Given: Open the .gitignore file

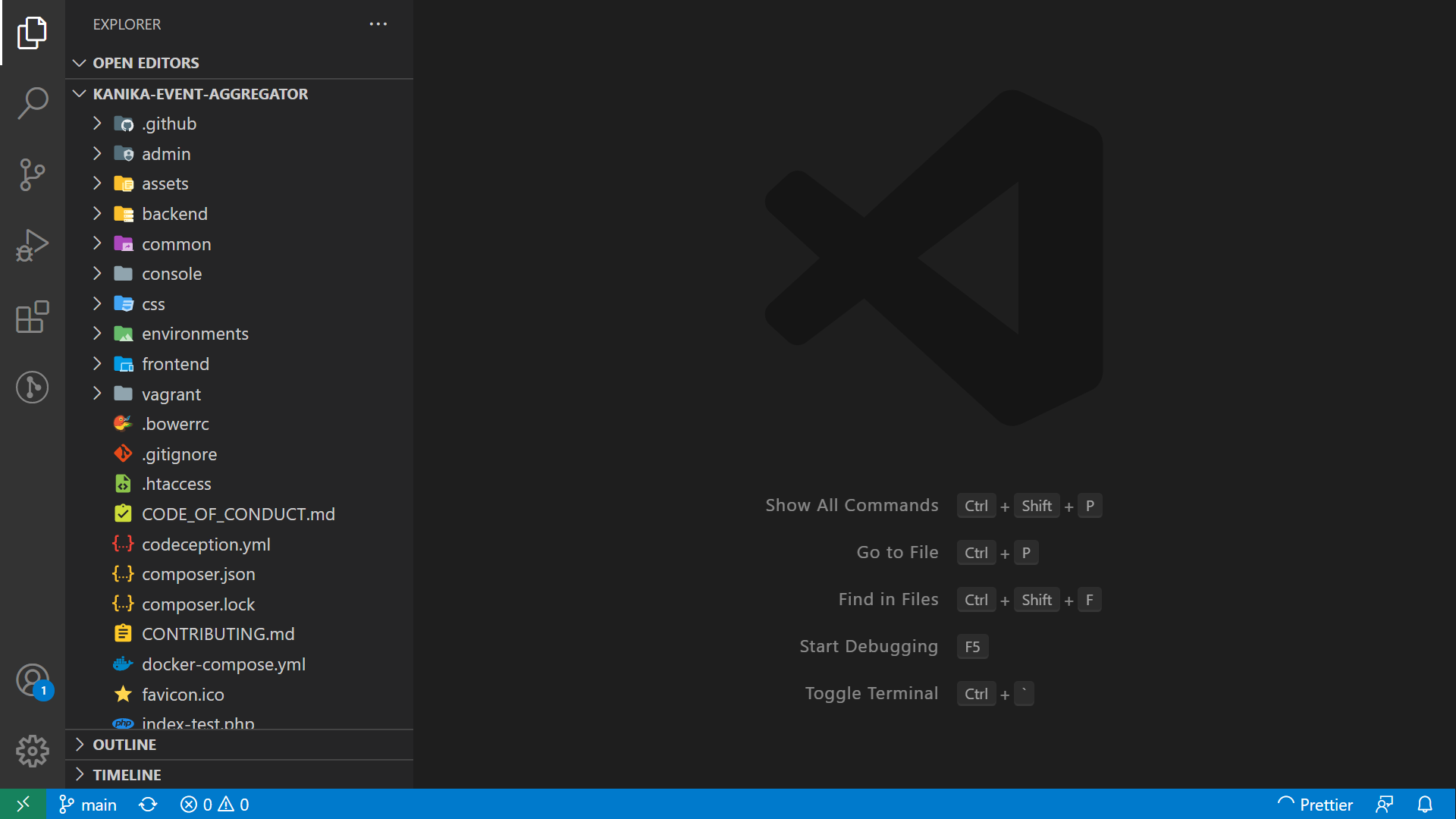Looking at the screenshot, I should [240, 454].
